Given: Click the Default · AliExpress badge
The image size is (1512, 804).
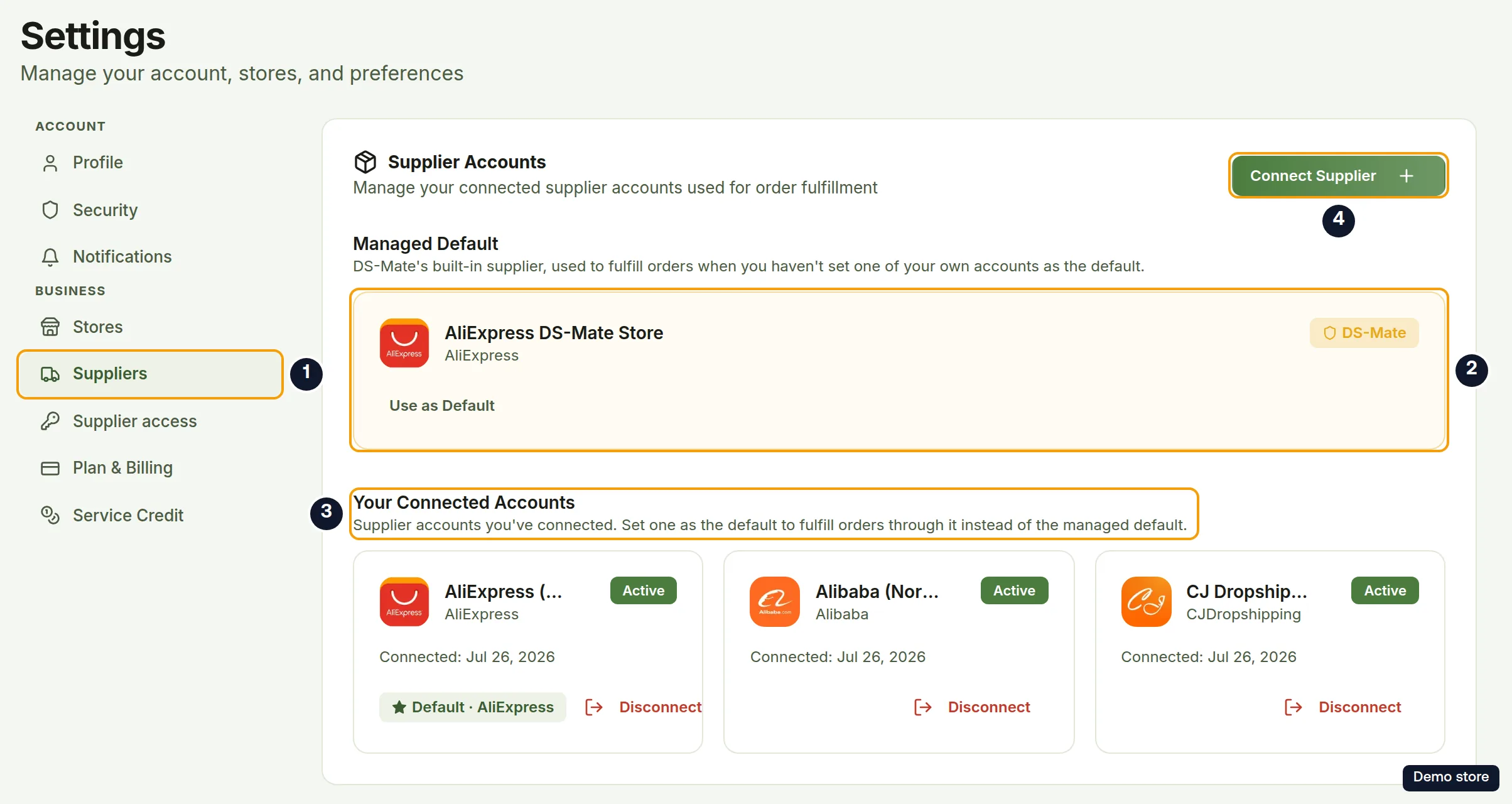Looking at the screenshot, I should point(472,707).
